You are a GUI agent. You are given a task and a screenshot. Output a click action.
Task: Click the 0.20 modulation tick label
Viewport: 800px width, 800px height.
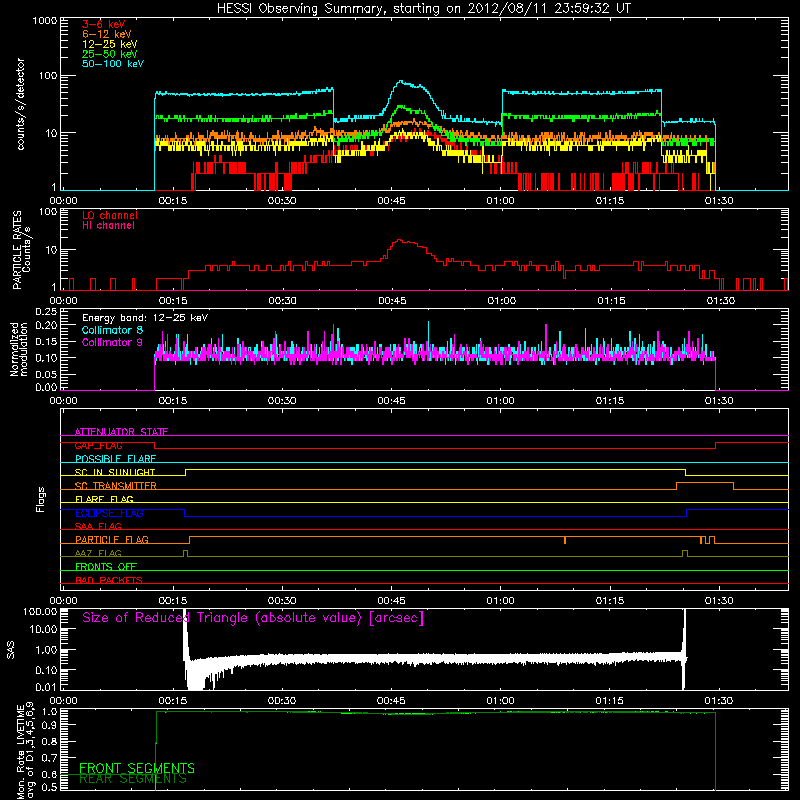pyautogui.click(x=46, y=325)
